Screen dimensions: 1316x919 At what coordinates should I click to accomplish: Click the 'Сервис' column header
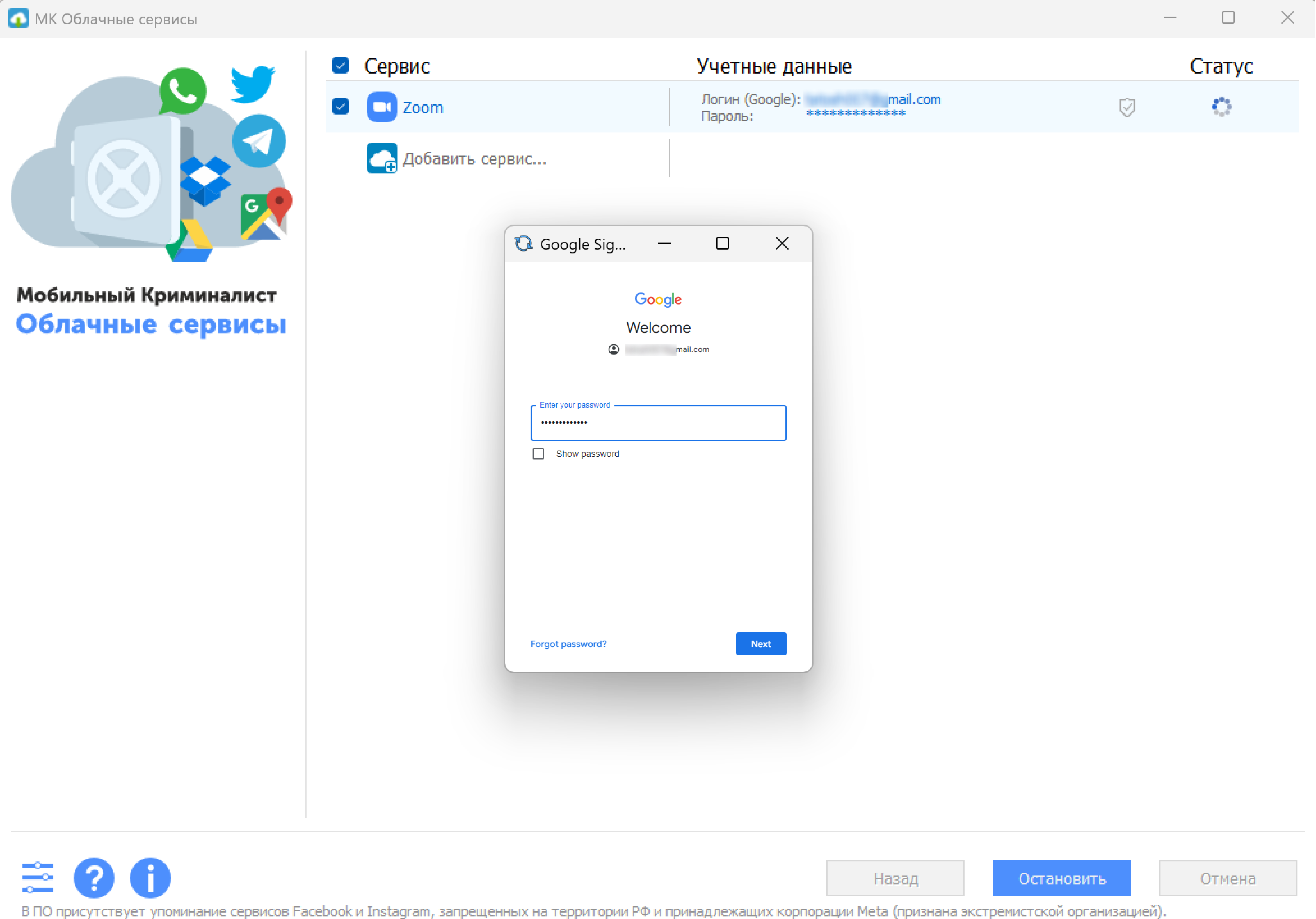pyautogui.click(x=397, y=67)
